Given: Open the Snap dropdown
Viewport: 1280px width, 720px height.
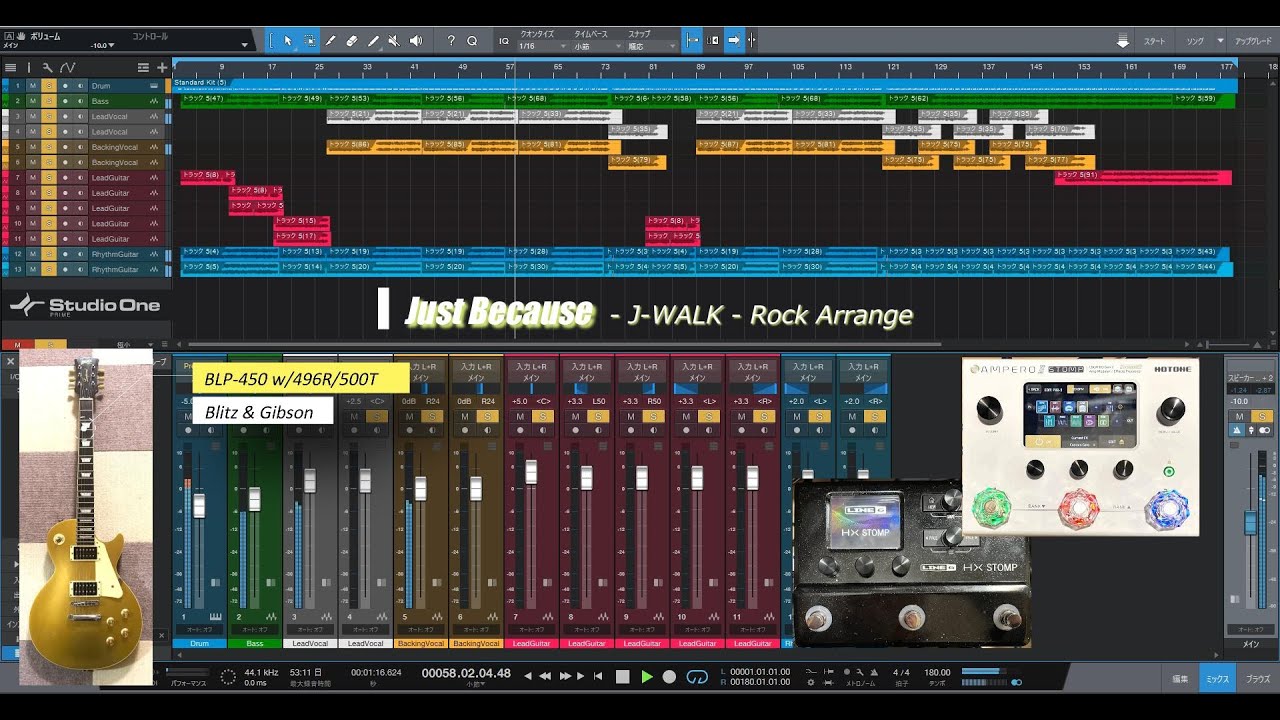Looking at the screenshot, I should coord(650,46).
